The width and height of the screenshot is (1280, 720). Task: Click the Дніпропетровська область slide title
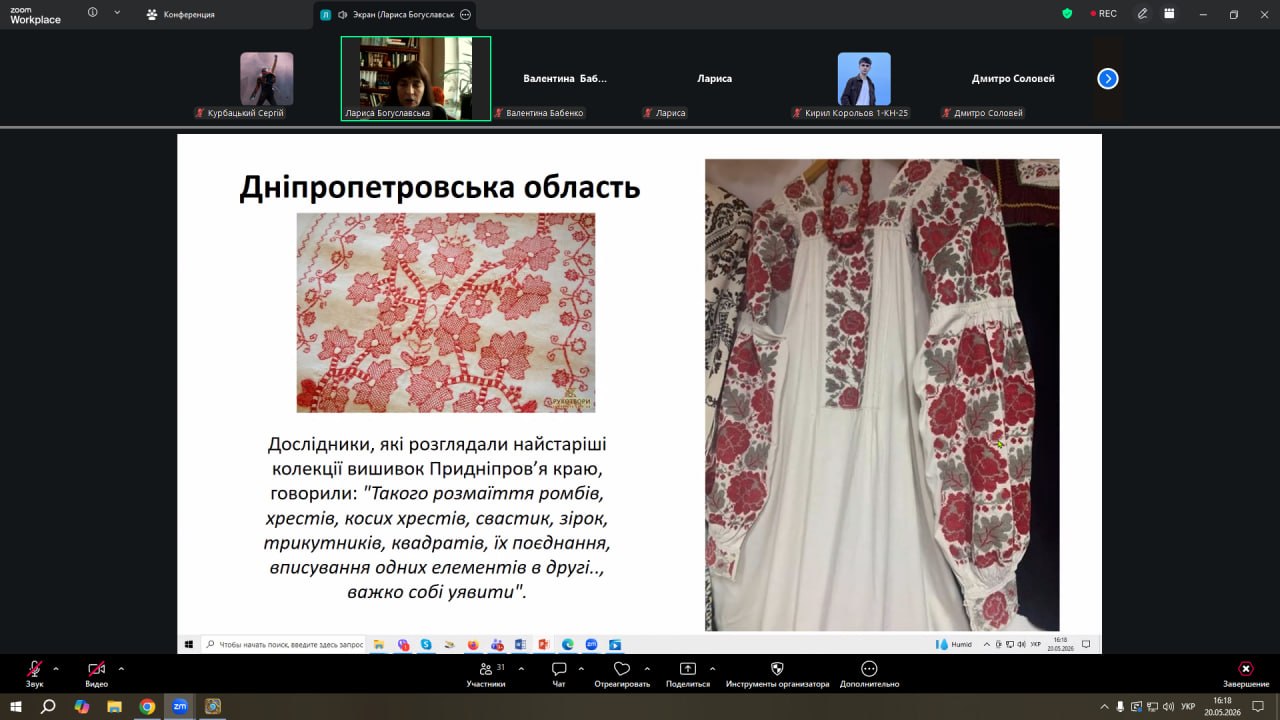(440, 188)
